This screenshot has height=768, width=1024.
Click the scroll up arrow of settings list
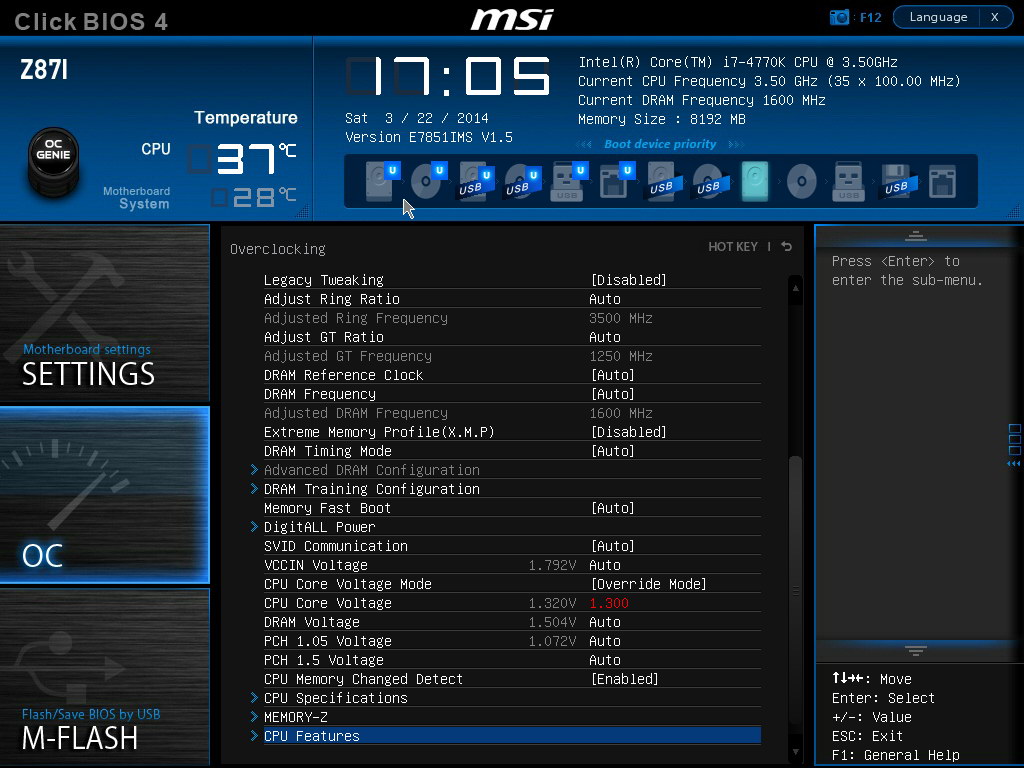[x=795, y=287]
